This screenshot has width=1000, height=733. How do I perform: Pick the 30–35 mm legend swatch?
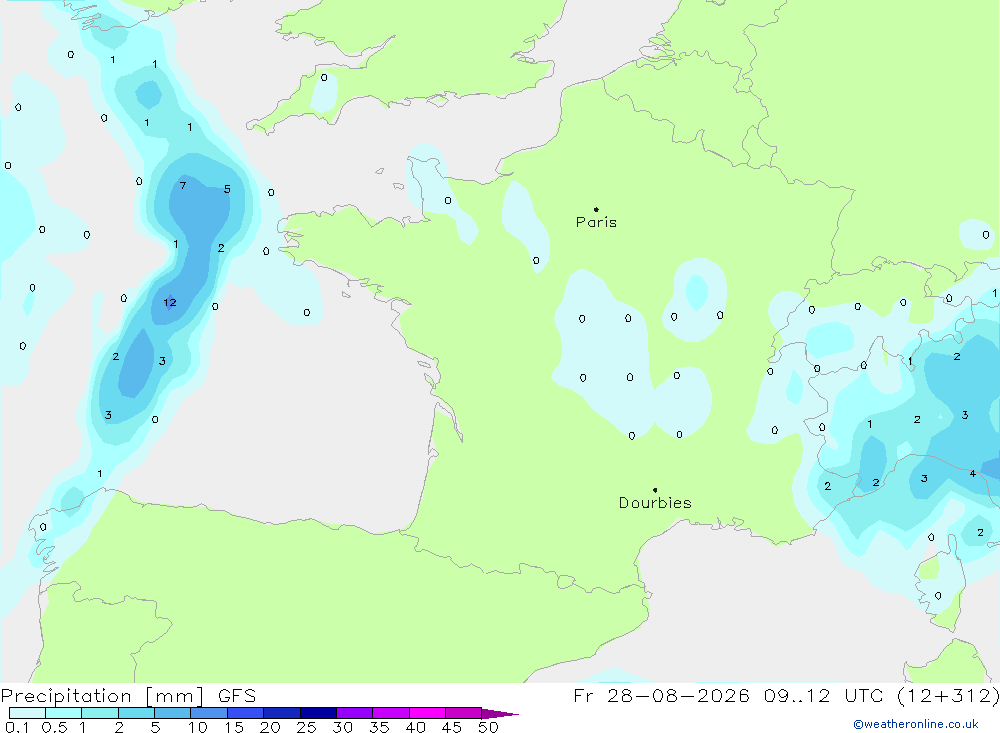click(x=355, y=713)
